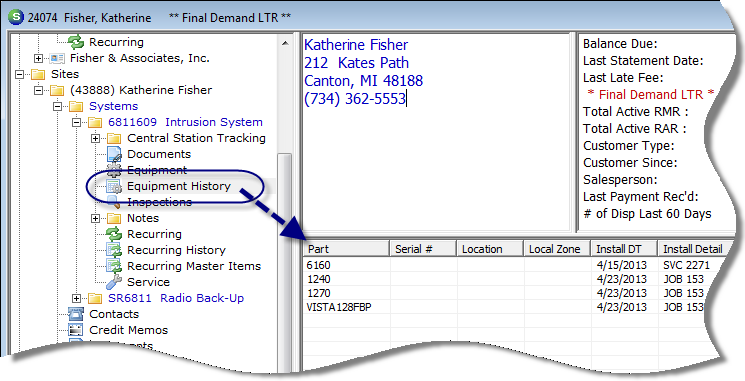Click the 6811609 Intrusion System folder icon
Image resolution: width=745 pixels, height=381 pixels.
coord(95,123)
